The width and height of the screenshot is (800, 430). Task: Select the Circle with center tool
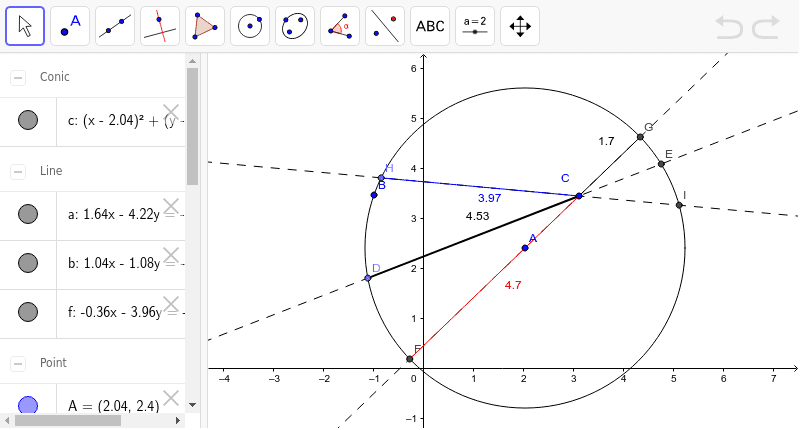[250, 26]
